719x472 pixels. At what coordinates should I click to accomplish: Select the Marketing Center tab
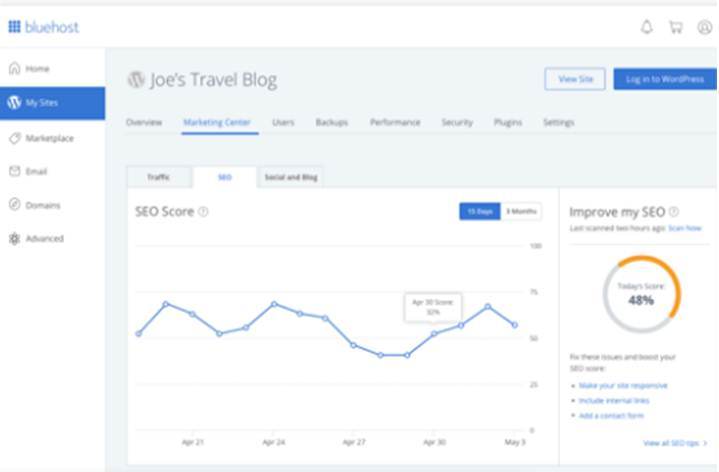(x=217, y=122)
